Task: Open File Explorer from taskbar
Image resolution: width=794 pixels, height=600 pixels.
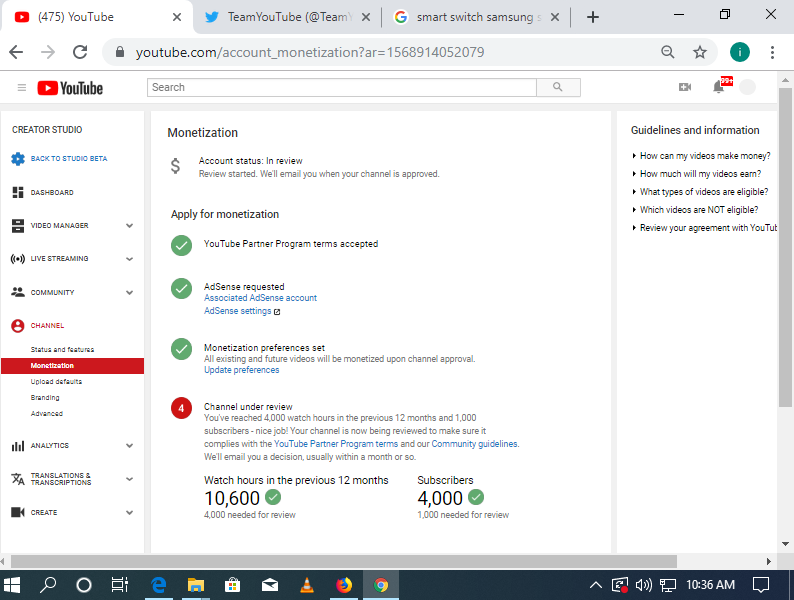Action: [195, 585]
